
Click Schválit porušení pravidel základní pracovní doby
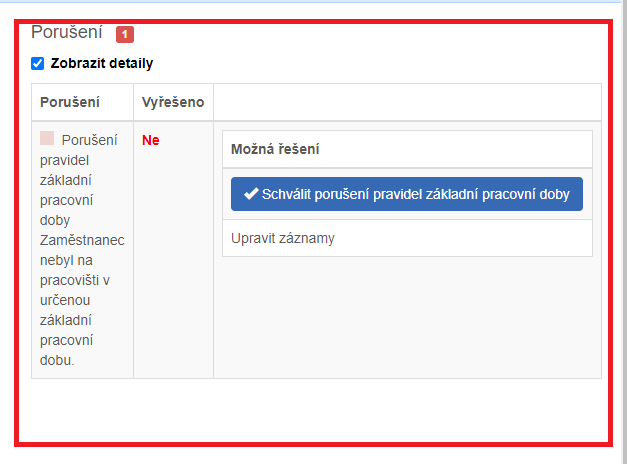(406, 194)
